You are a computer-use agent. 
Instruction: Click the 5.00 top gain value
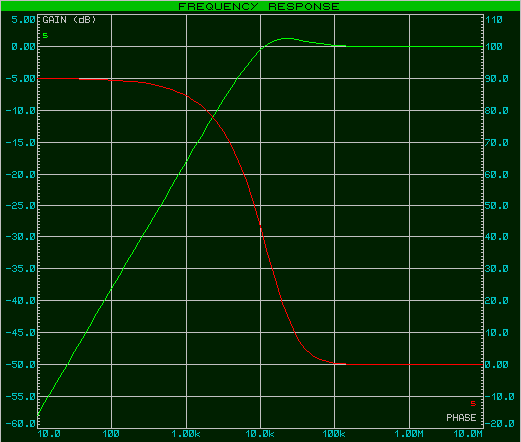pos(23,20)
